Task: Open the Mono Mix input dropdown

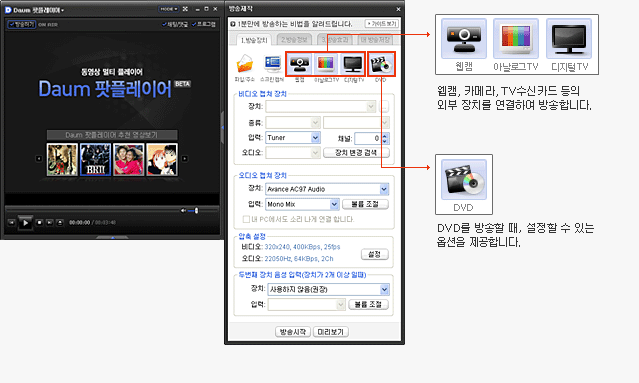Action: 302,204
